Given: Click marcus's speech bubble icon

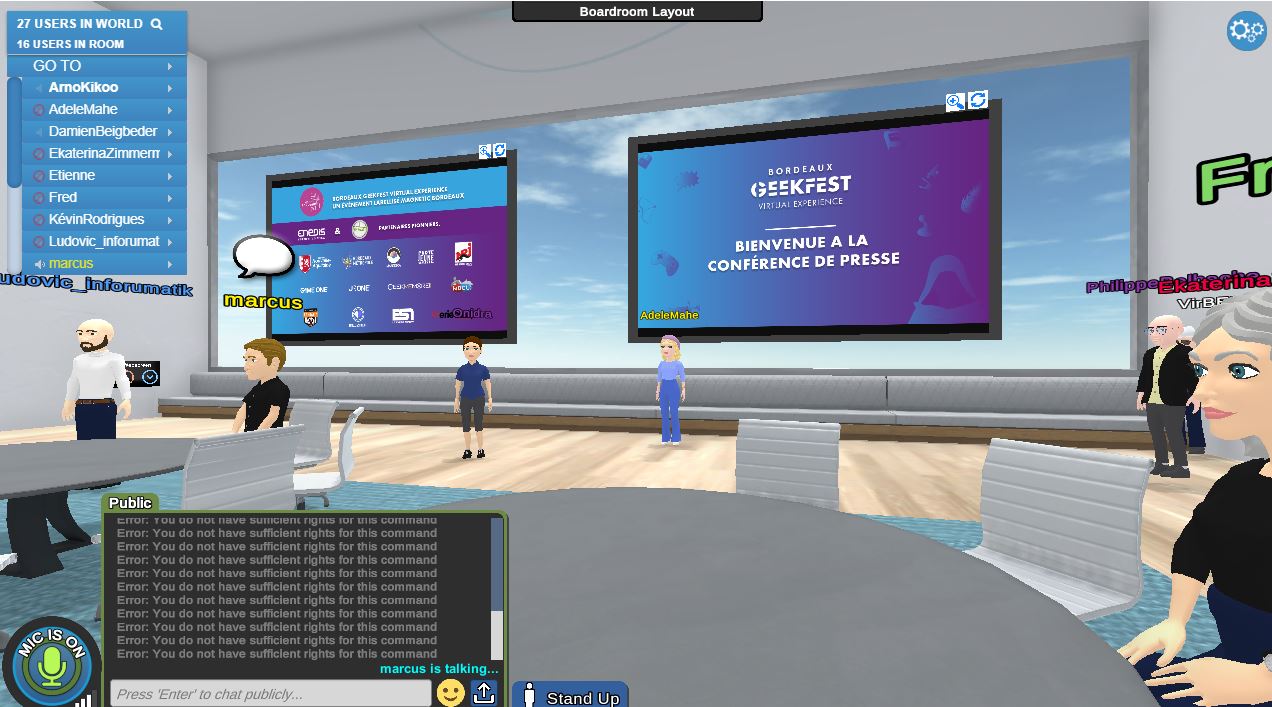Looking at the screenshot, I should coord(263,257).
